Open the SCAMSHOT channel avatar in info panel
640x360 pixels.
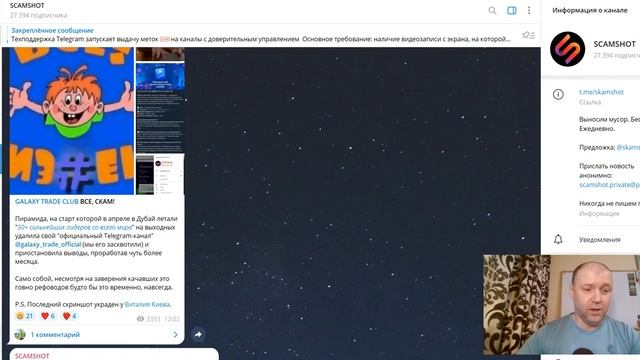point(567,49)
